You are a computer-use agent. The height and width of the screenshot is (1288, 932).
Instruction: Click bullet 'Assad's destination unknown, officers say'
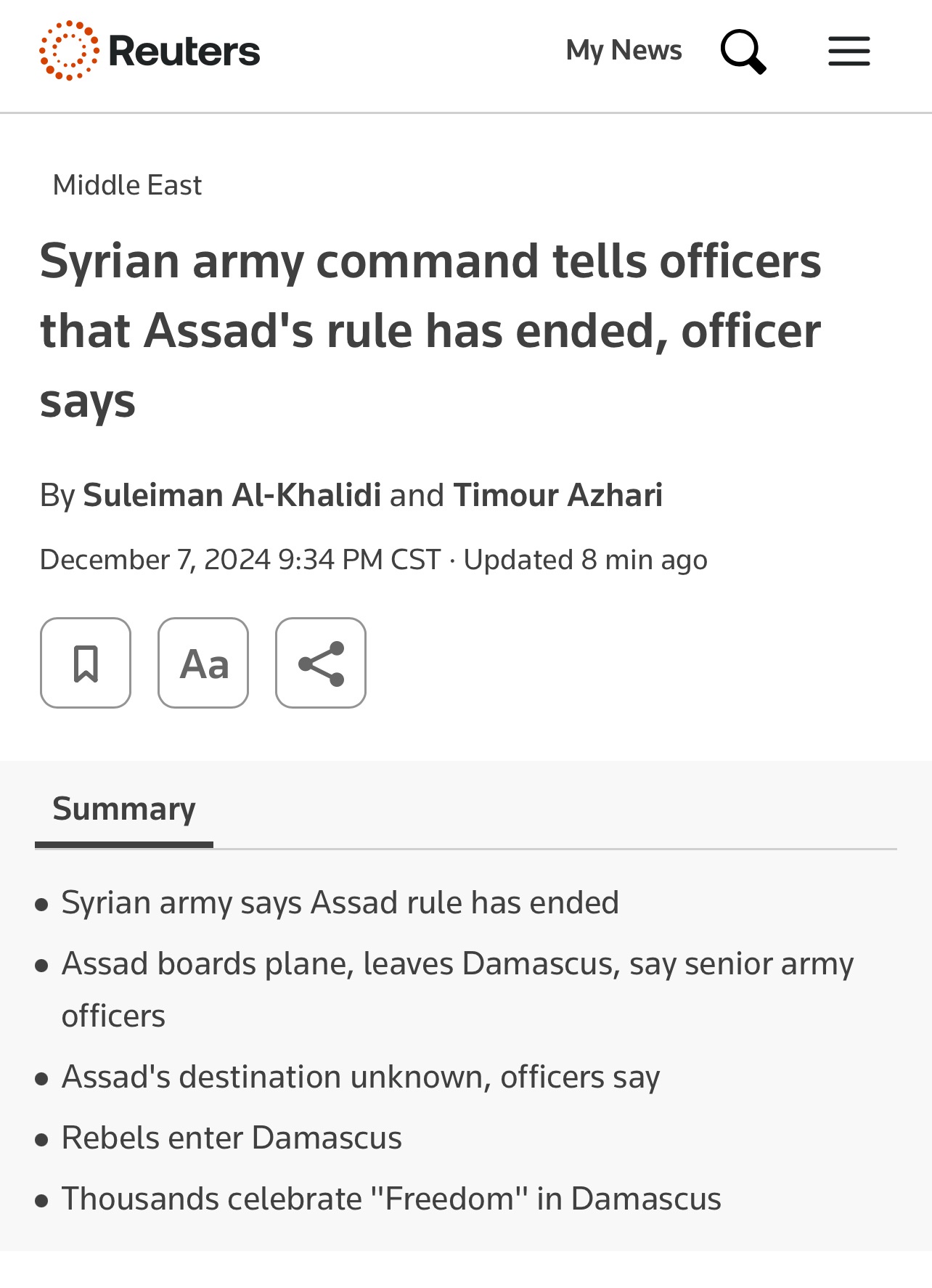(x=361, y=1077)
